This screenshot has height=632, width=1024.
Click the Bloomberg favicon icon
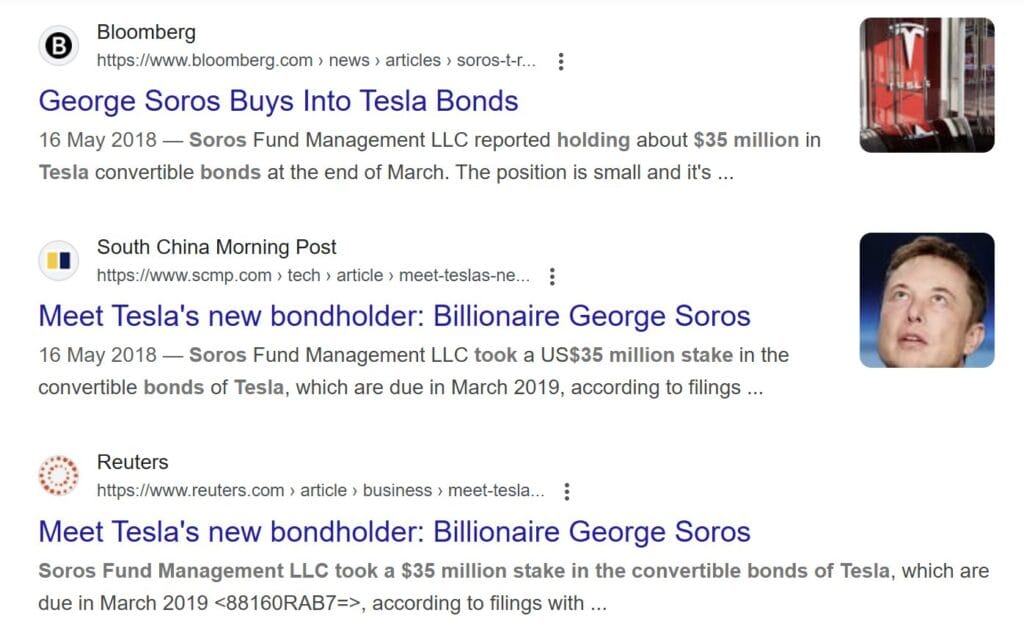click(59, 46)
